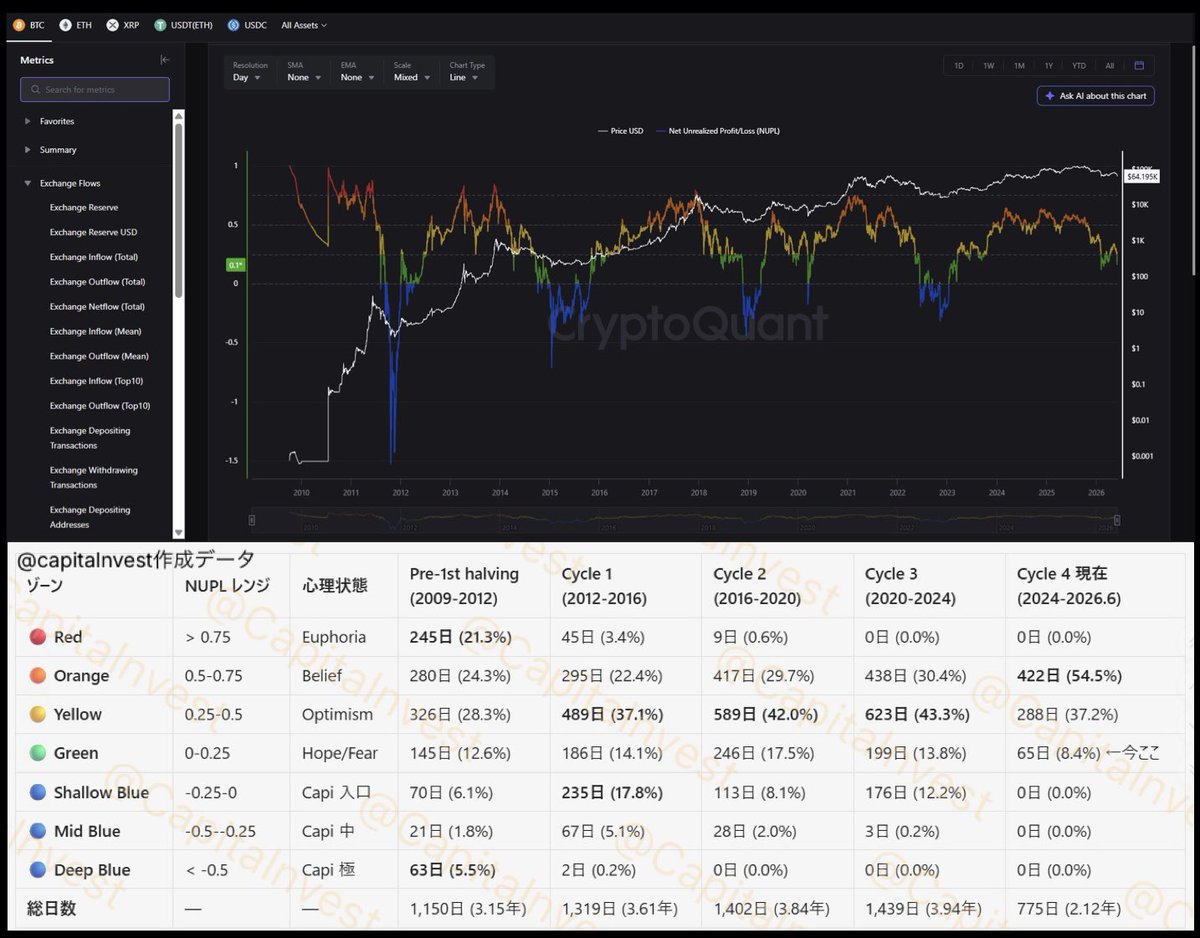
Task: Grab the left handle of range navigator
Action: tap(252, 519)
